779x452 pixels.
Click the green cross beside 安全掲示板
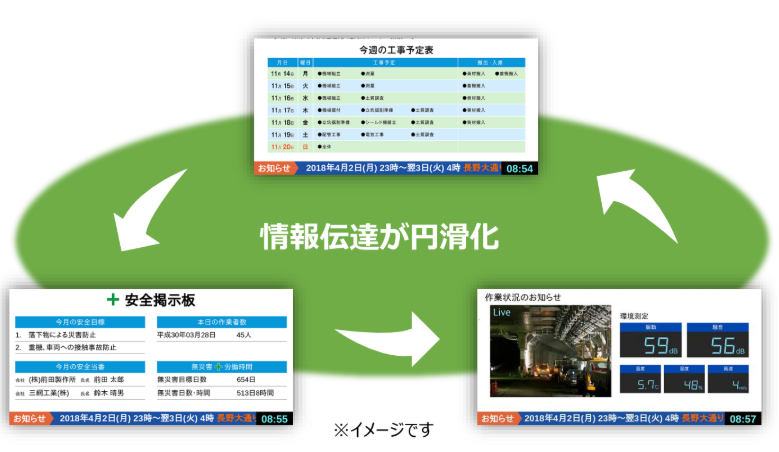113,300
